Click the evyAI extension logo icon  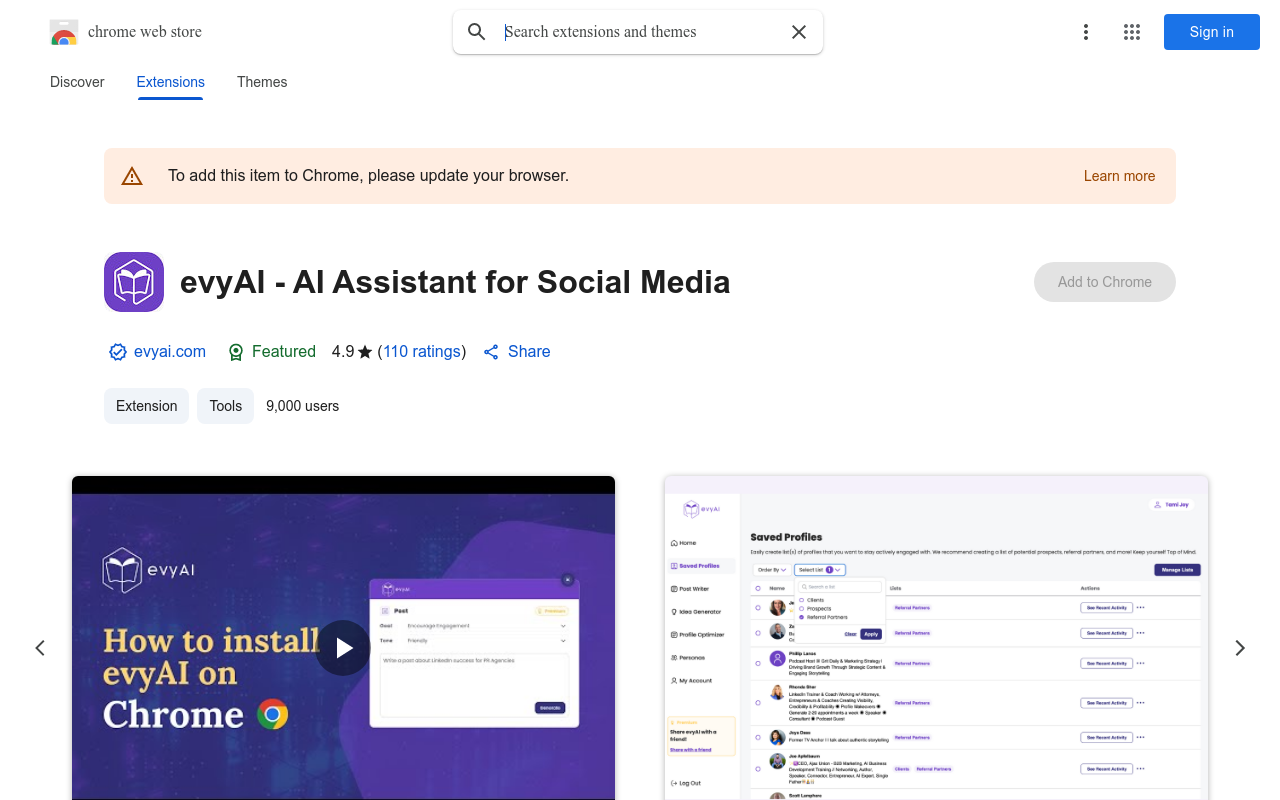point(134,282)
